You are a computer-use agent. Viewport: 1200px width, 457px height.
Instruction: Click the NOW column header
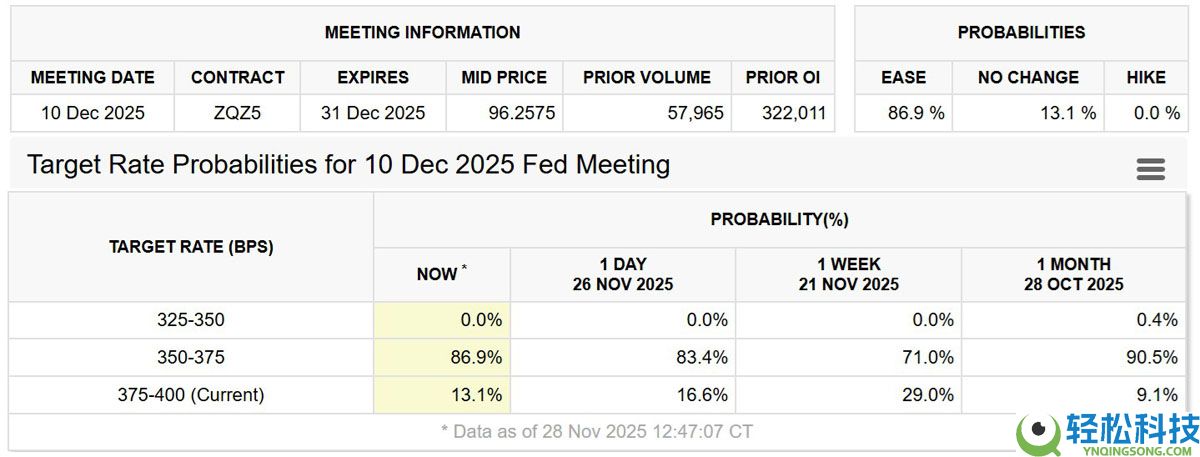(x=441, y=274)
